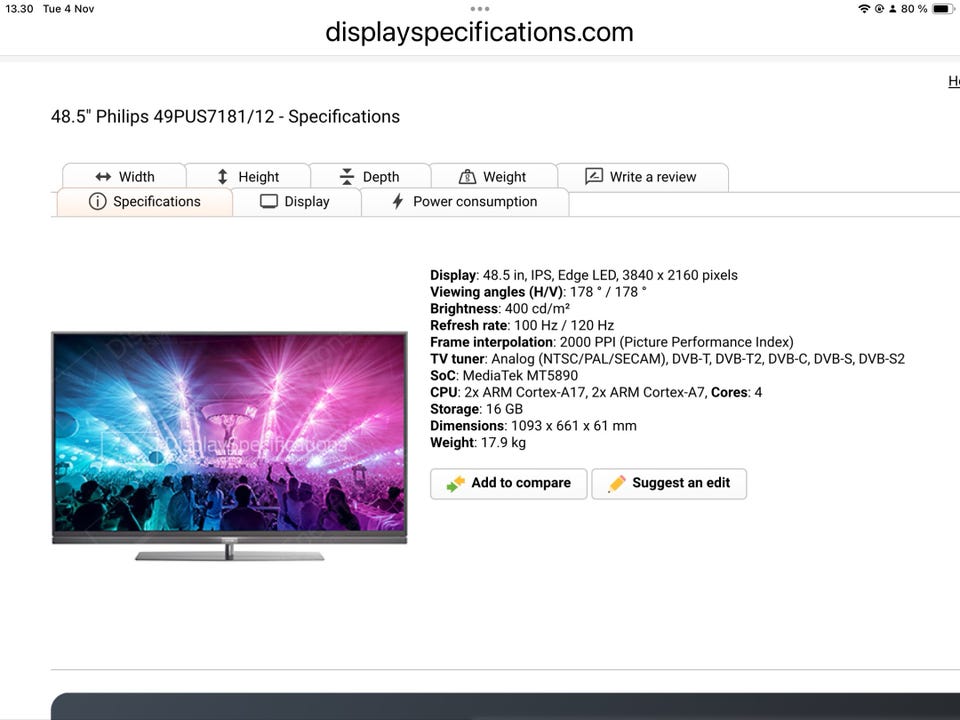Viewport: 960px width, 720px height.
Task: Click the 'TV tuner: Analog' spec line
Action: 667,359
